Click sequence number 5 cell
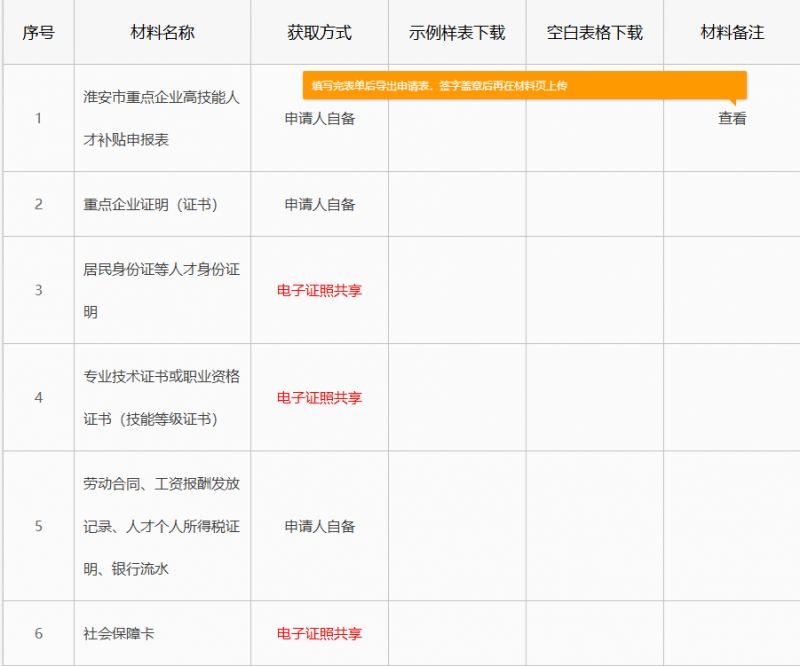800x666 pixels. 38,526
